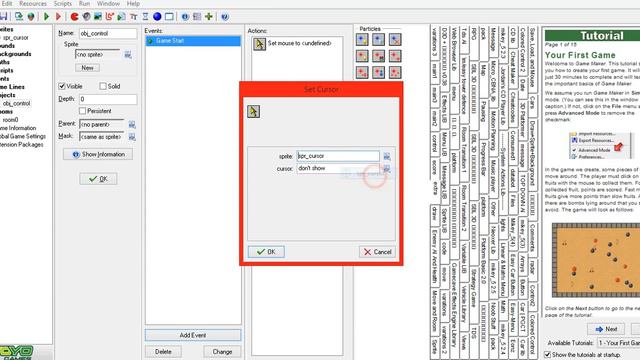This screenshot has height=360, width=640.
Task: Create a script using toolbar script icon
Action: 121,16
